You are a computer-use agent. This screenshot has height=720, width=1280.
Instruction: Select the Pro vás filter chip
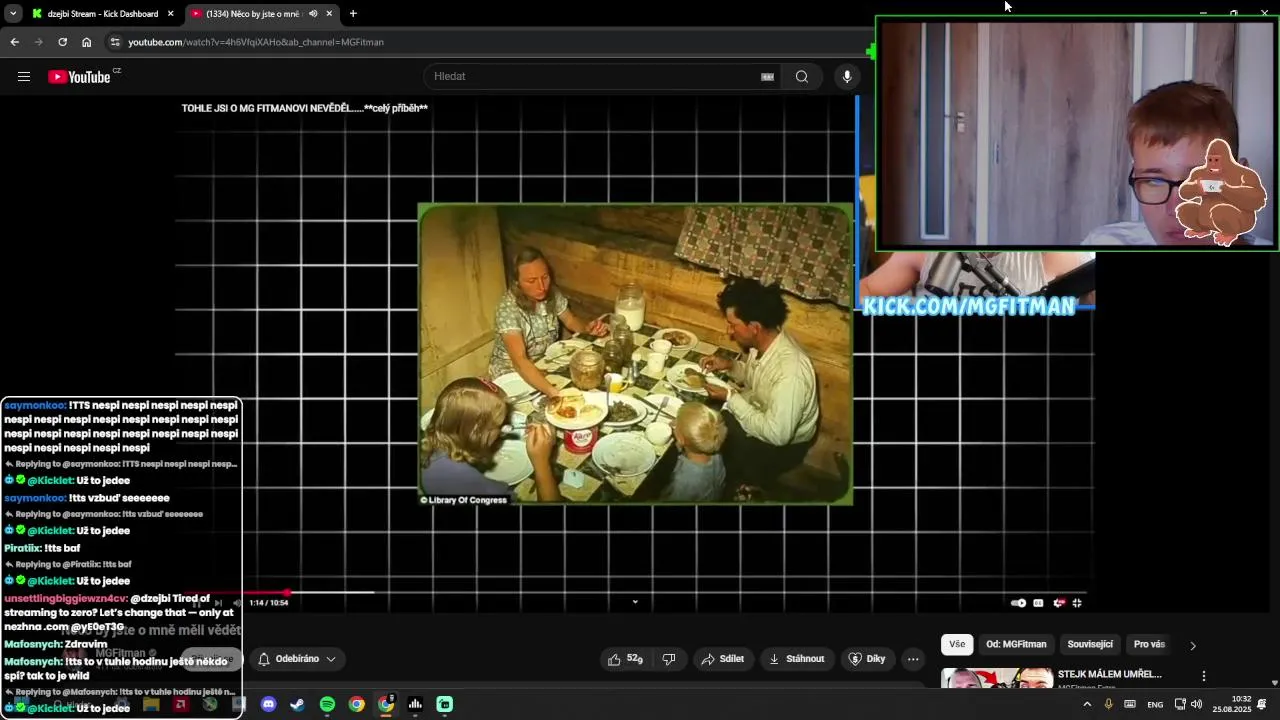click(x=1149, y=645)
